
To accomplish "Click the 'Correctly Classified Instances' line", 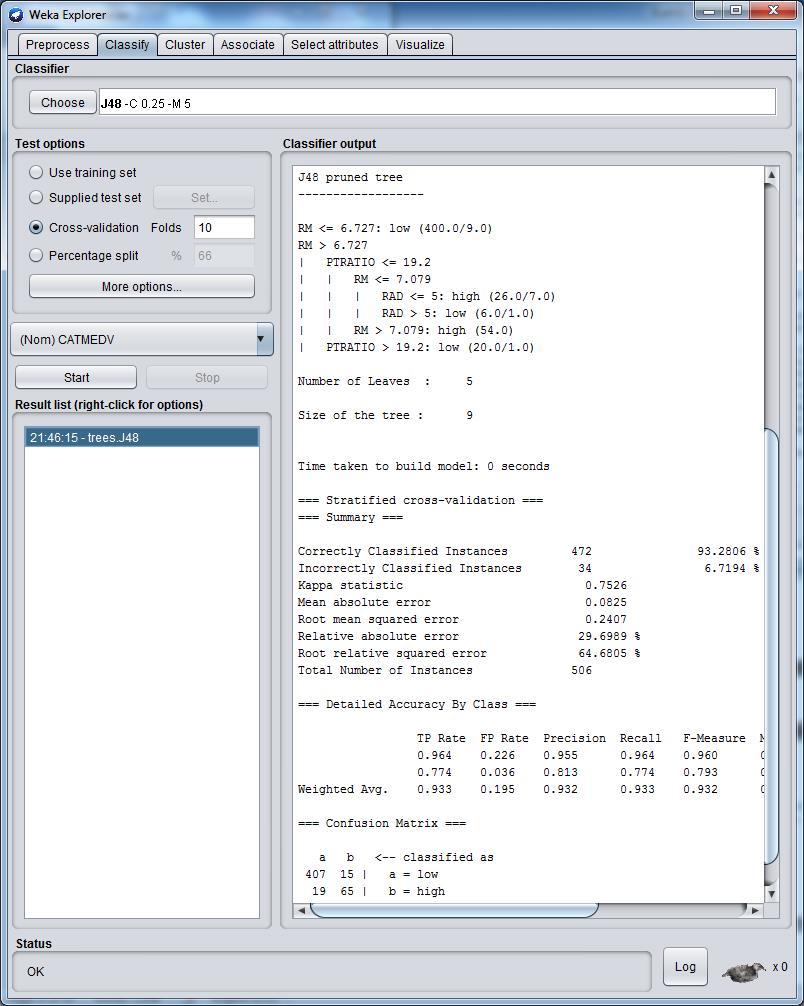I will click(x=528, y=551).
